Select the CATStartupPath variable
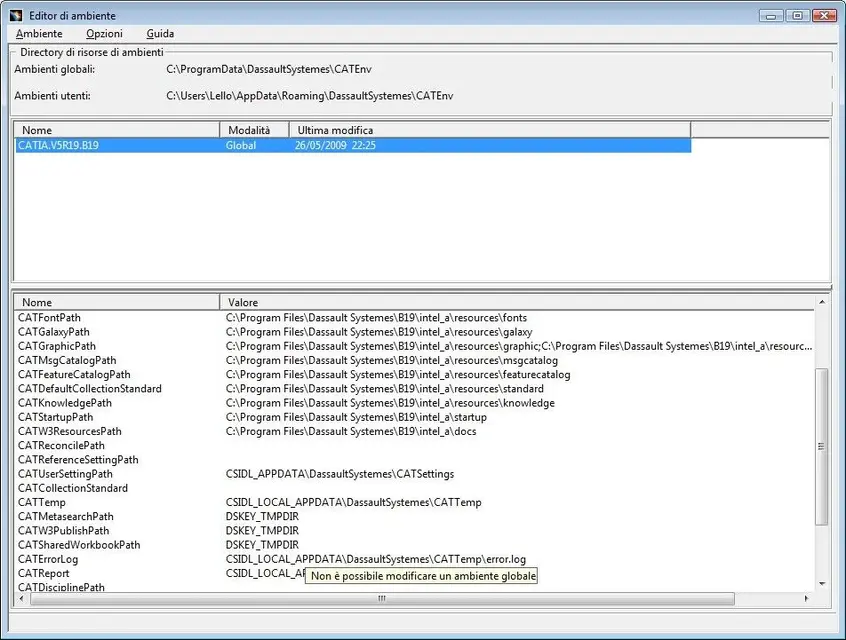This screenshot has width=846, height=640. point(55,417)
